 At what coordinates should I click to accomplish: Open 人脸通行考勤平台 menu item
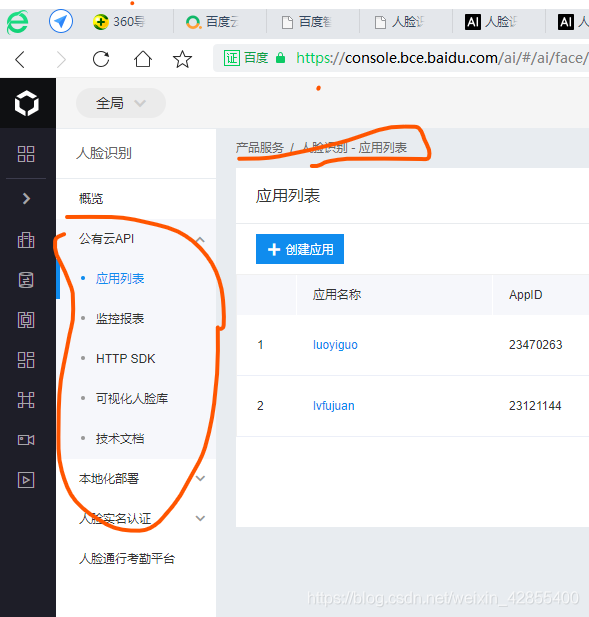tap(127, 558)
